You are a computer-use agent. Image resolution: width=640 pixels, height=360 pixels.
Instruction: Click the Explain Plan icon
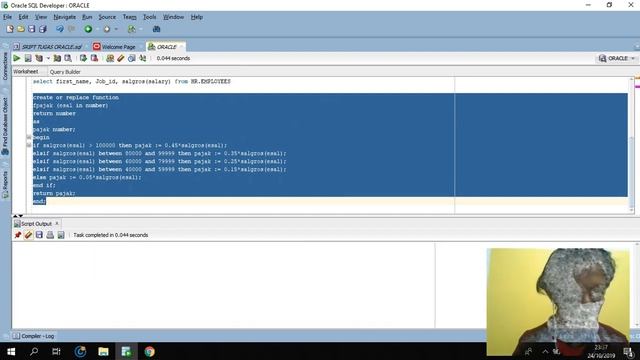(39, 58)
